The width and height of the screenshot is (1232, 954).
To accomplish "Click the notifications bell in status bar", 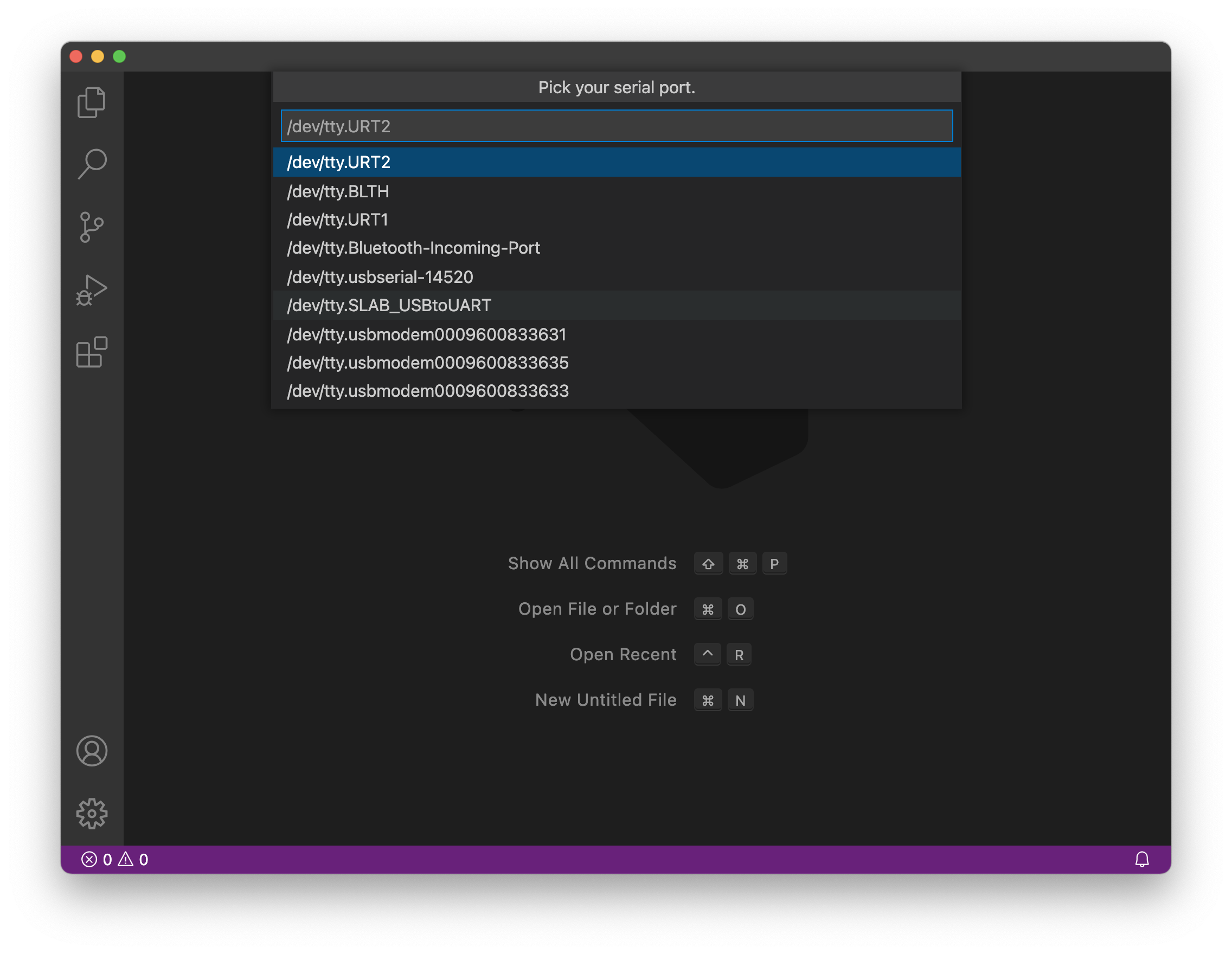I will [1141, 859].
